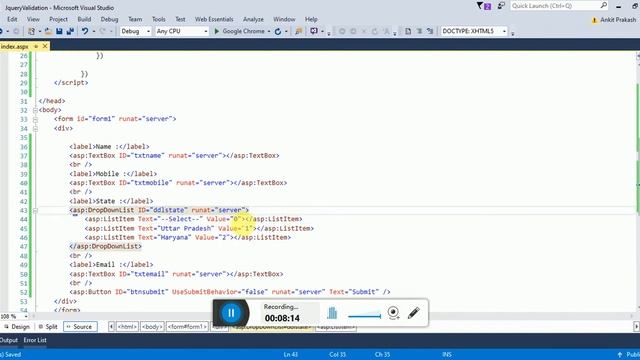Viewport: 640px width, 360px height.
Task: Click the Find in Files icon
Action: click(x=298, y=31)
